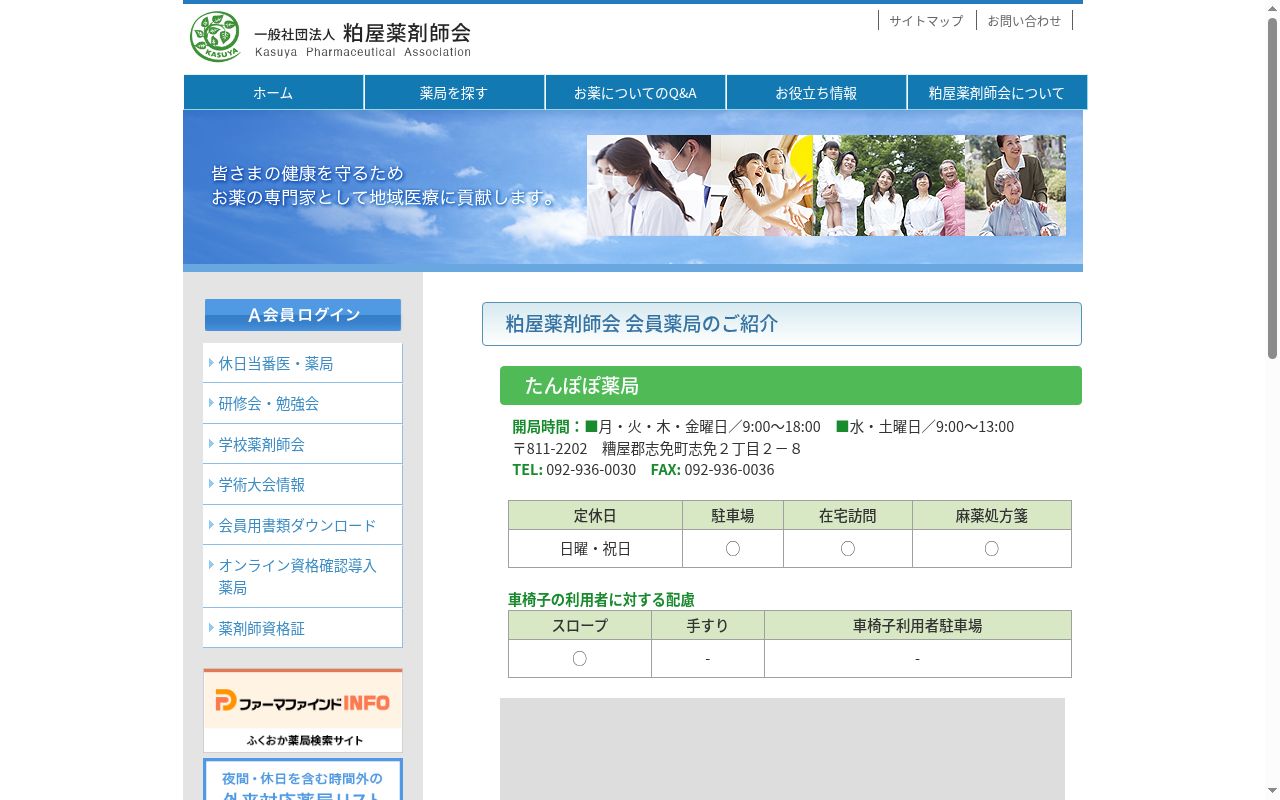Open 会員用書類ダウンロード sidebar link
Viewport: 1280px width, 800px height.
tap(303, 525)
